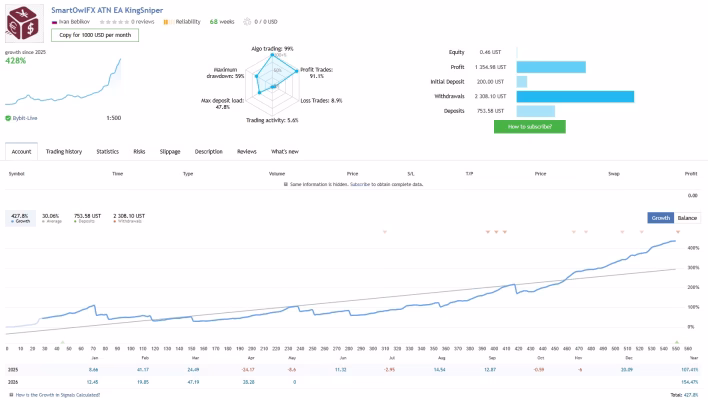The image size is (708, 400).
Task: Click the green shield icon by Bybit-Live
Action: click(x=8, y=118)
